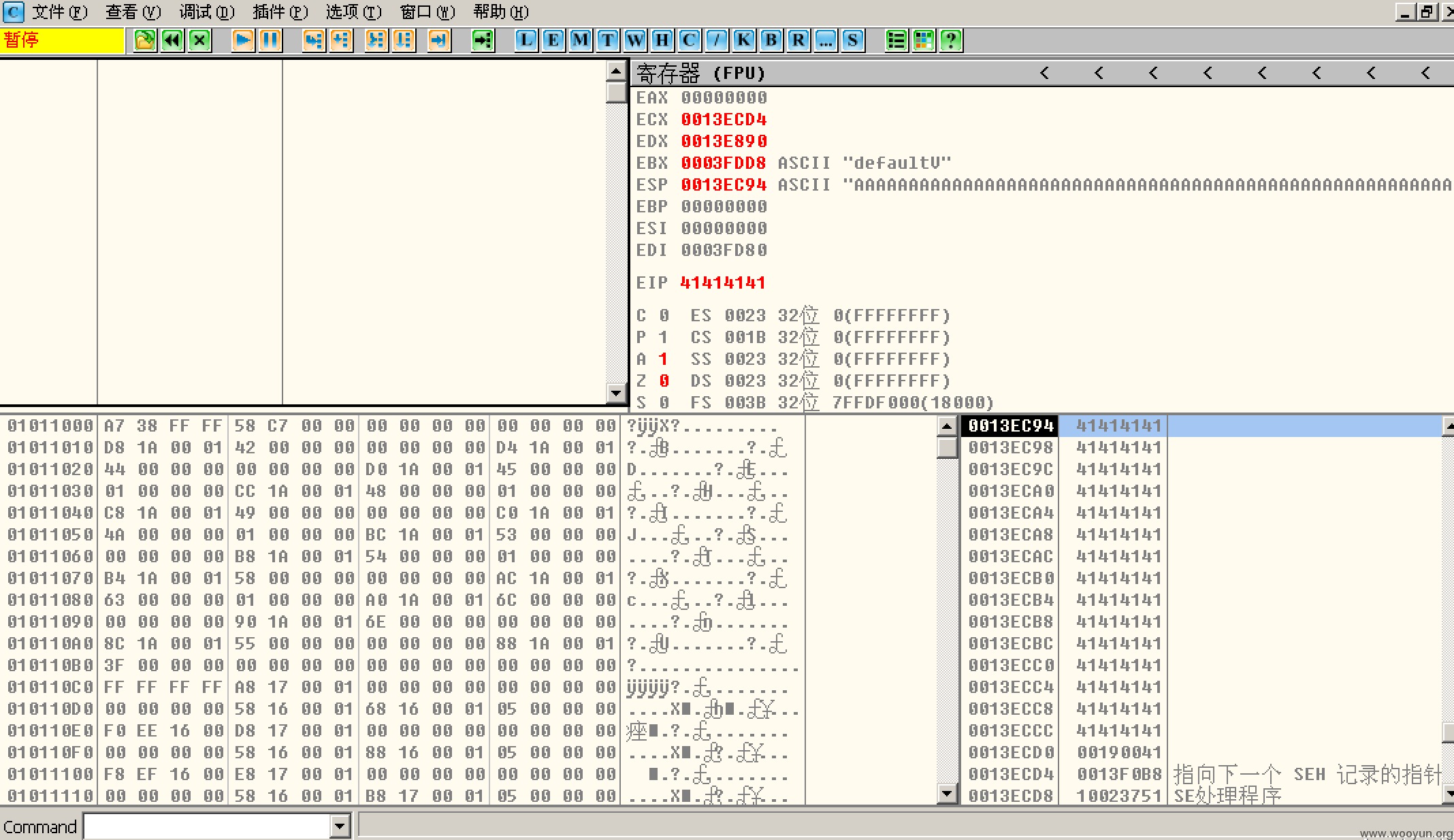Open the 查看(V) menu
Screen dimensions: 1454x840
[133, 12]
